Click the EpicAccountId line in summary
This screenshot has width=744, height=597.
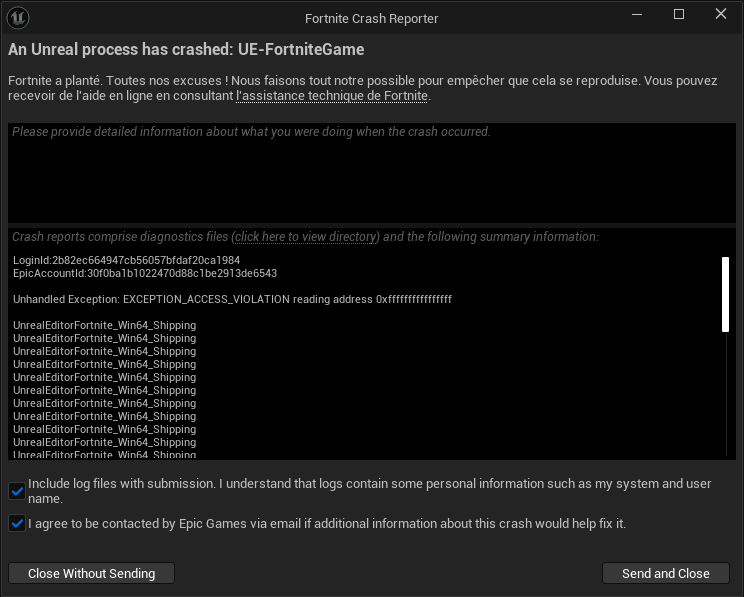pos(145,273)
